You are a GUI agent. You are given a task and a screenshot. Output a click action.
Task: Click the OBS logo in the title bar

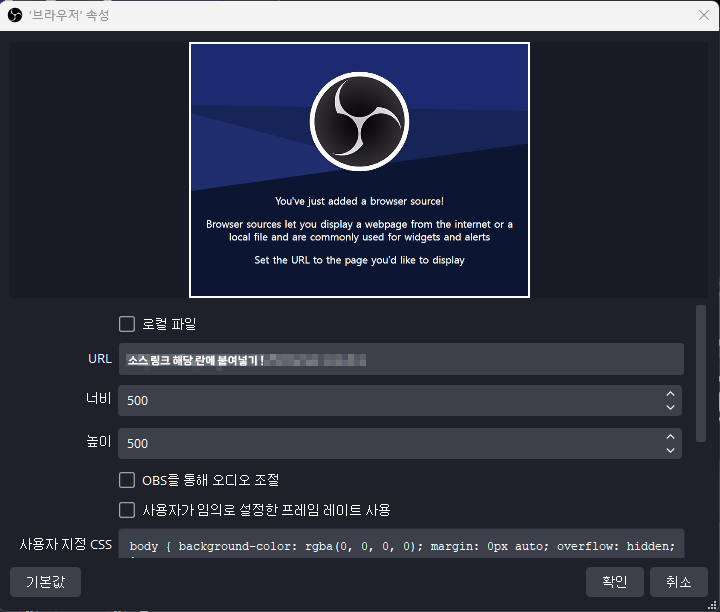click(15, 15)
